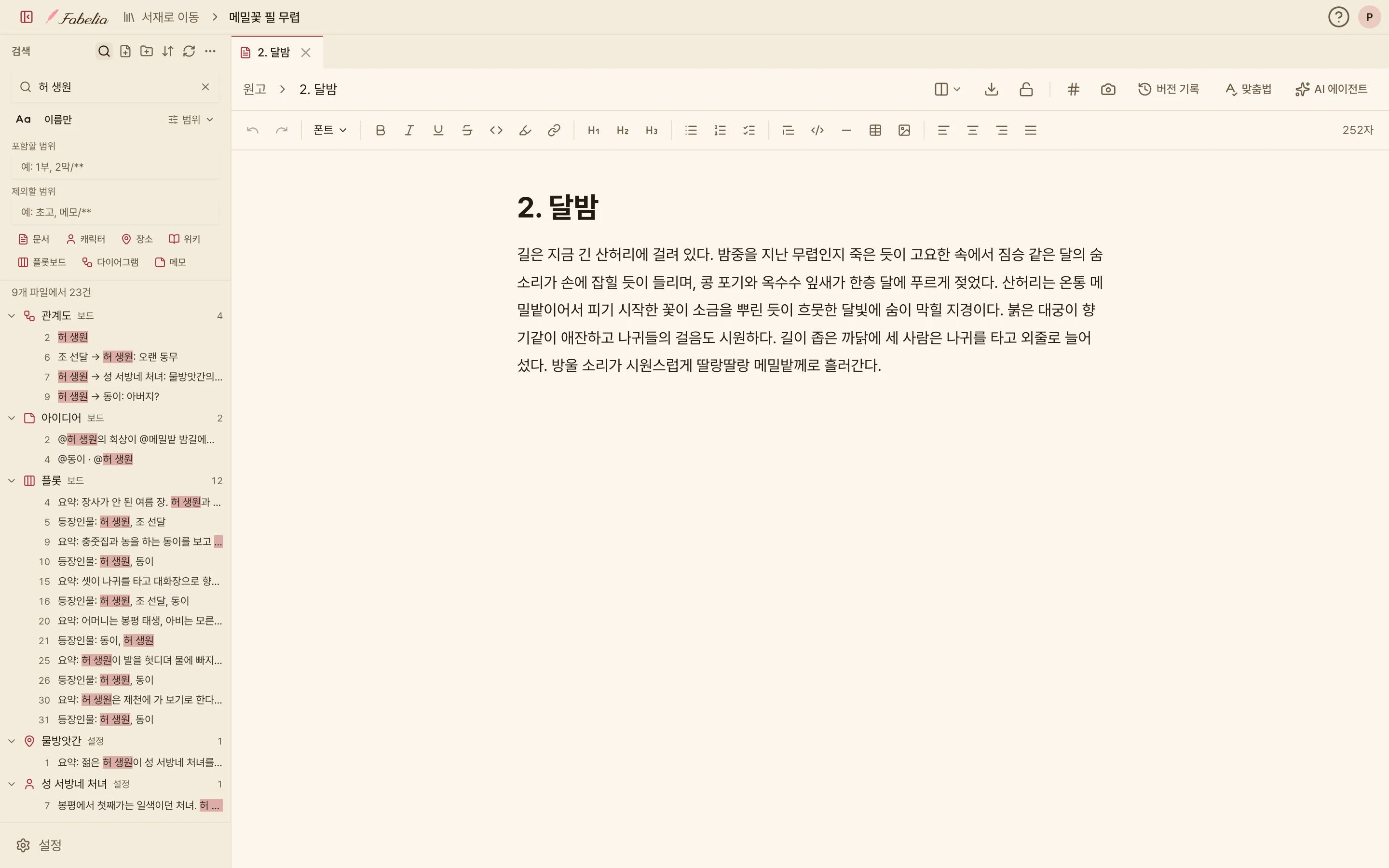This screenshot has width=1389, height=868.
Task: Click the highlighter icon
Action: pyautogui.click(x=525, y=130)
